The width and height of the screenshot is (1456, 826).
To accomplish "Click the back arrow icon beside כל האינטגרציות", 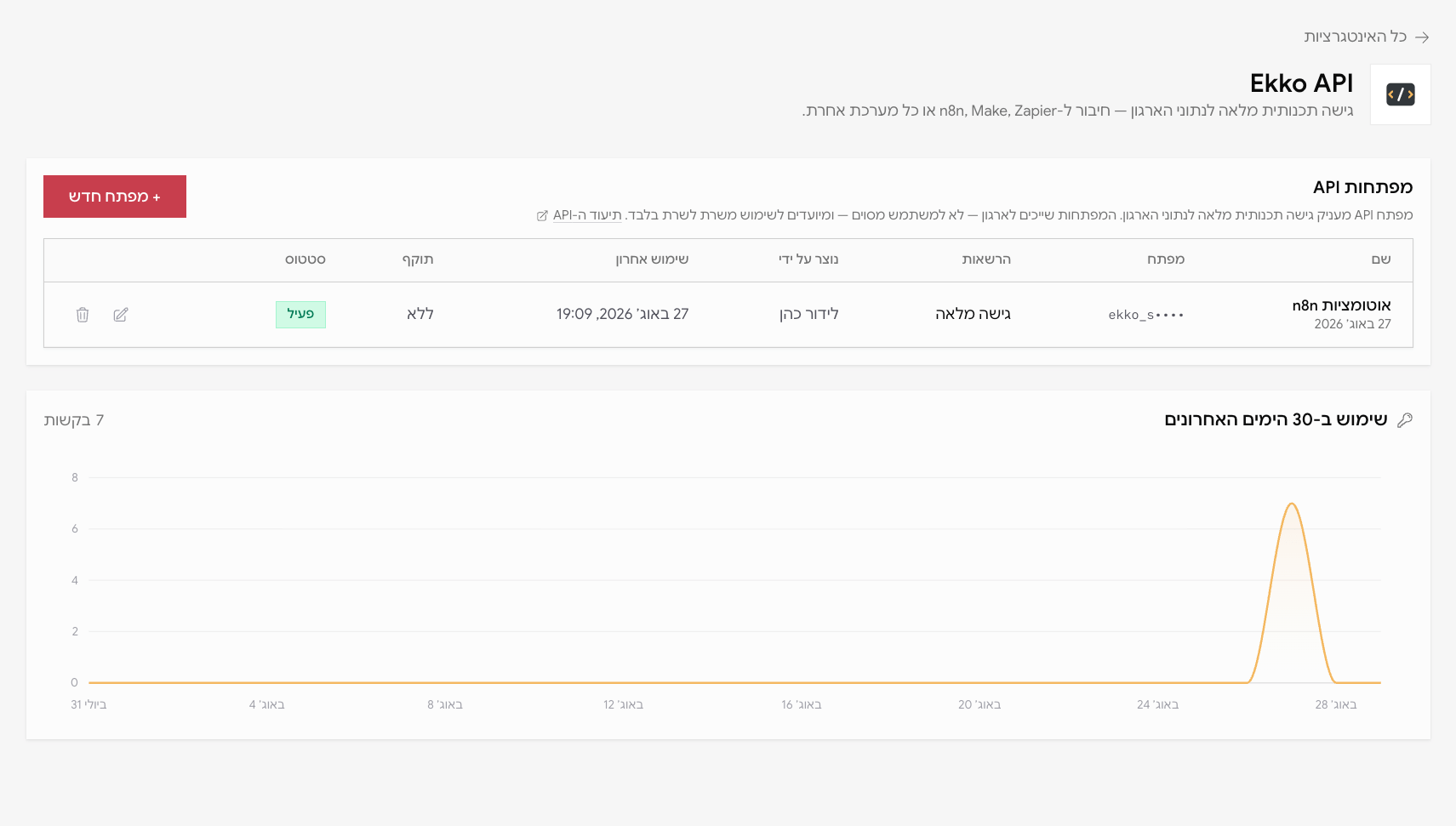I will click(1422, 37).
